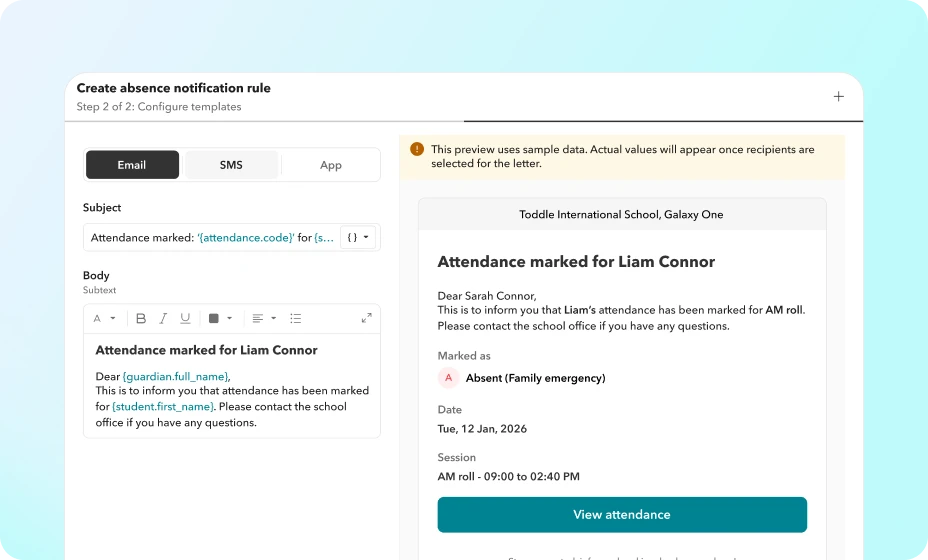Open the font size A dropdown

click(x=104, y=318)
